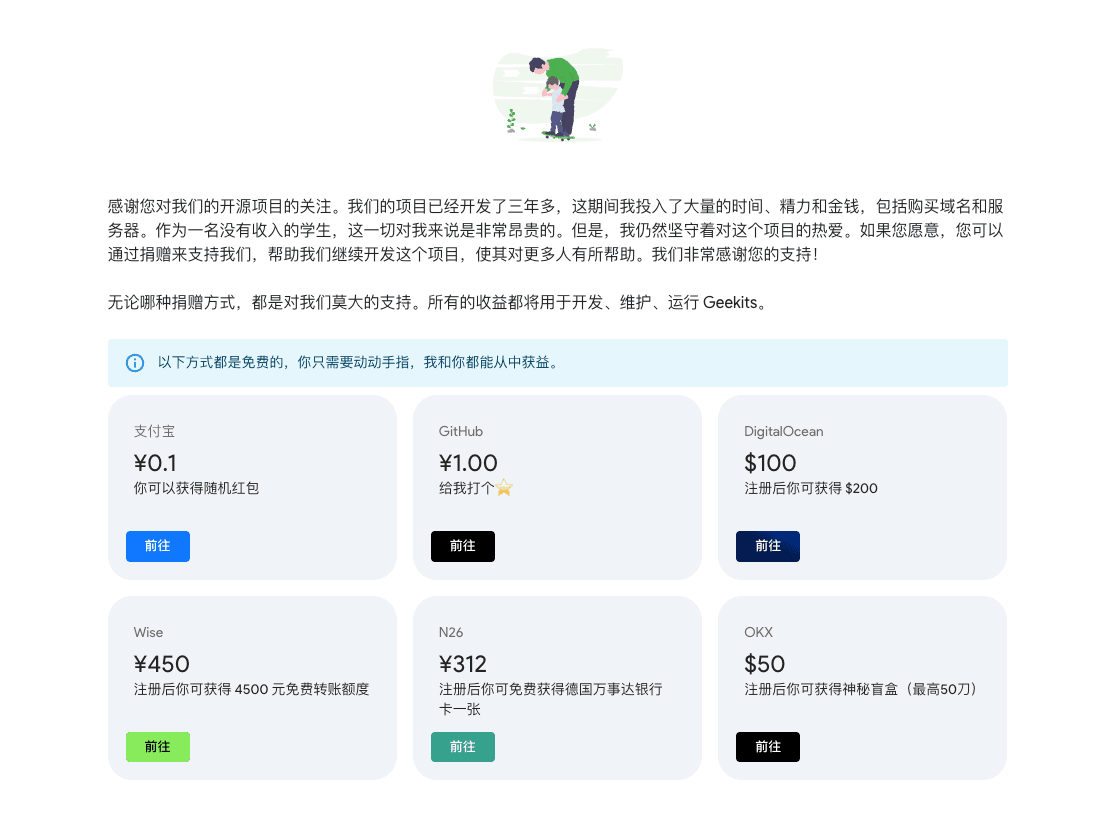Screen dimensions: 1096x819
Task: Go to N26 using the teal 前往 button
Action: 462,747
